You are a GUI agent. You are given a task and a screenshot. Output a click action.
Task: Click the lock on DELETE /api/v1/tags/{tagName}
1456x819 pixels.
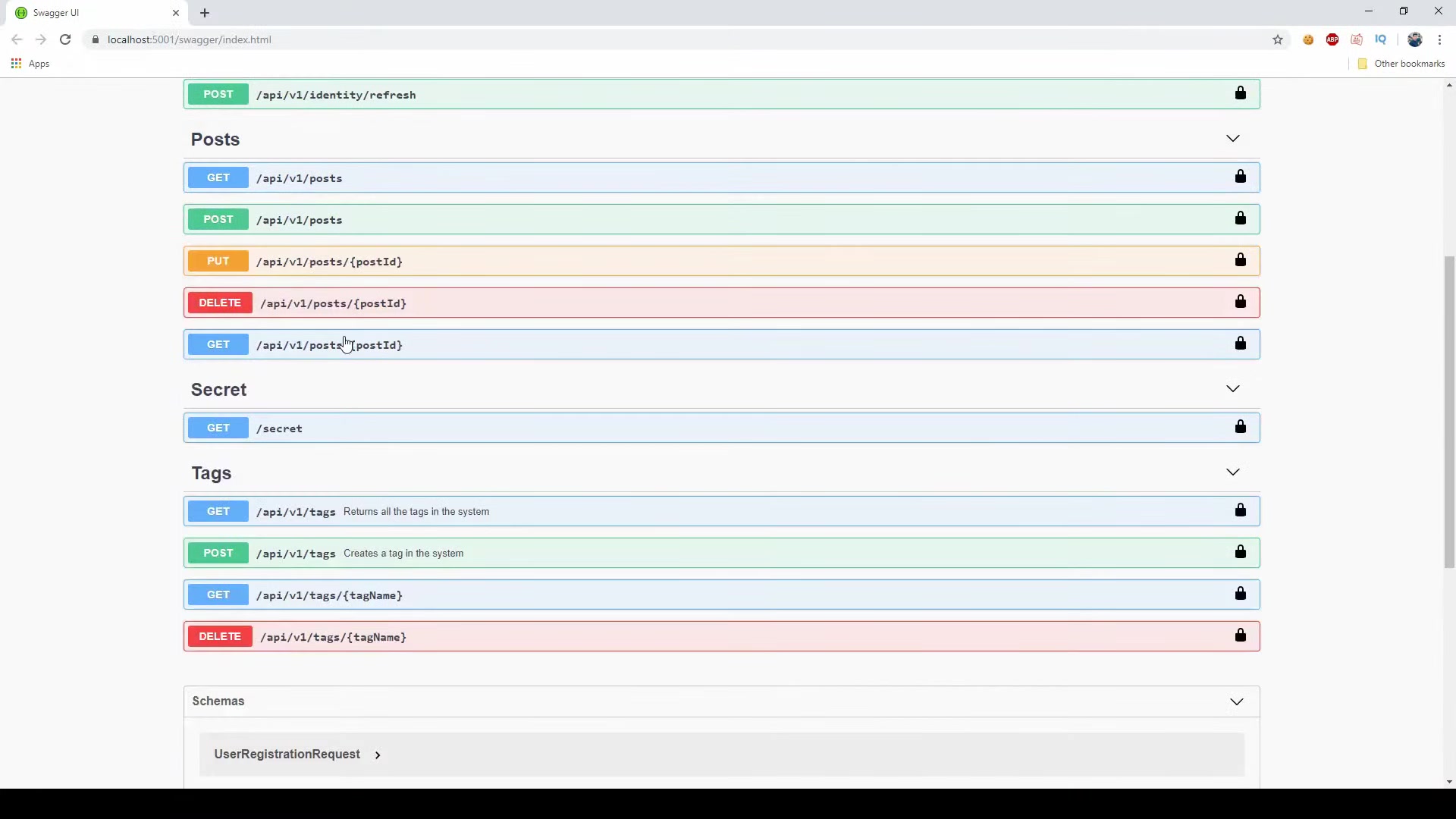pos(1241,635)
